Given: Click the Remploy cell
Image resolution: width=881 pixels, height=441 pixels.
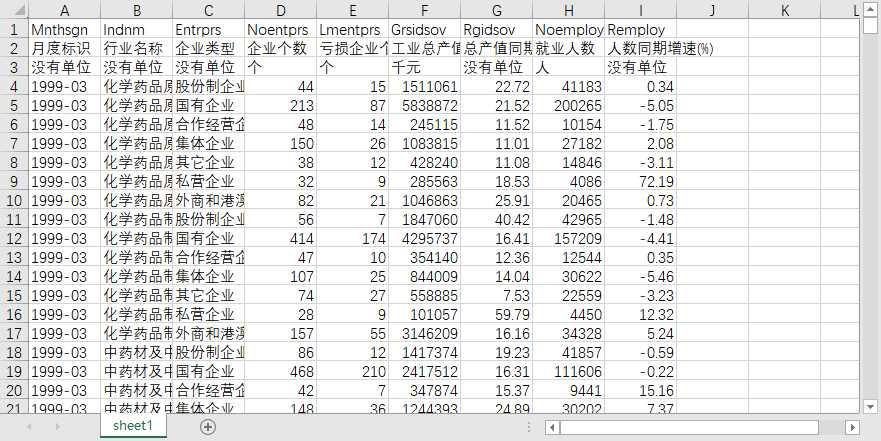Looking at the screenshot, I should [641, 29].
